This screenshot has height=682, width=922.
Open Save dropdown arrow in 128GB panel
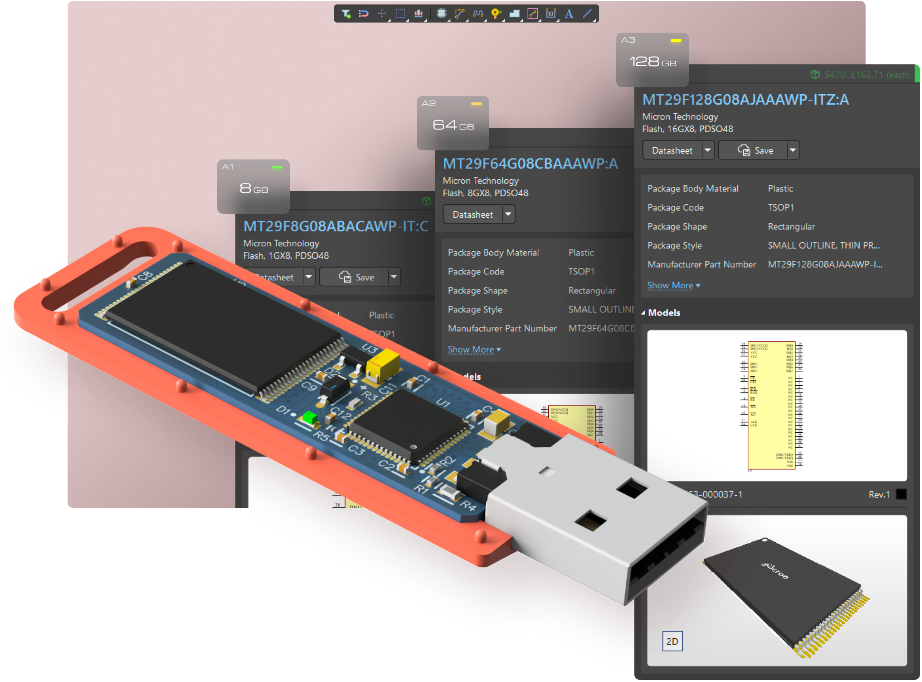point(793,151)
